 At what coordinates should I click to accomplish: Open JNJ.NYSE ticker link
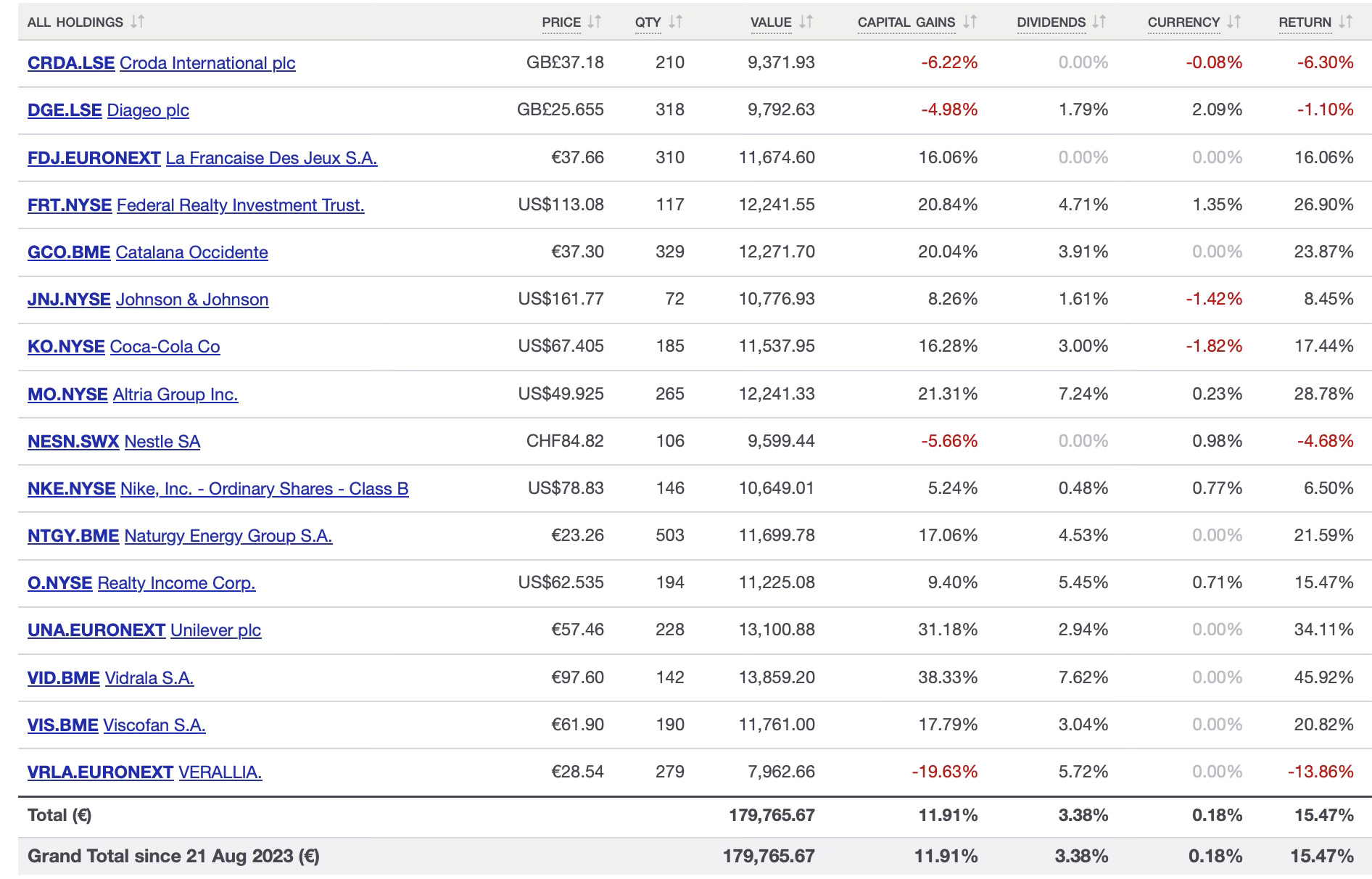pyautogui.click(x=69, y=300)
